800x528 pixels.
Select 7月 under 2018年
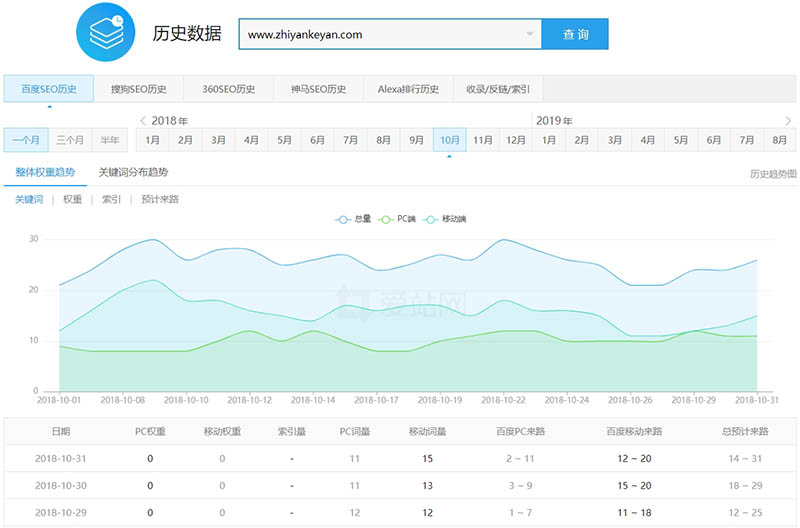coord(351,140)
